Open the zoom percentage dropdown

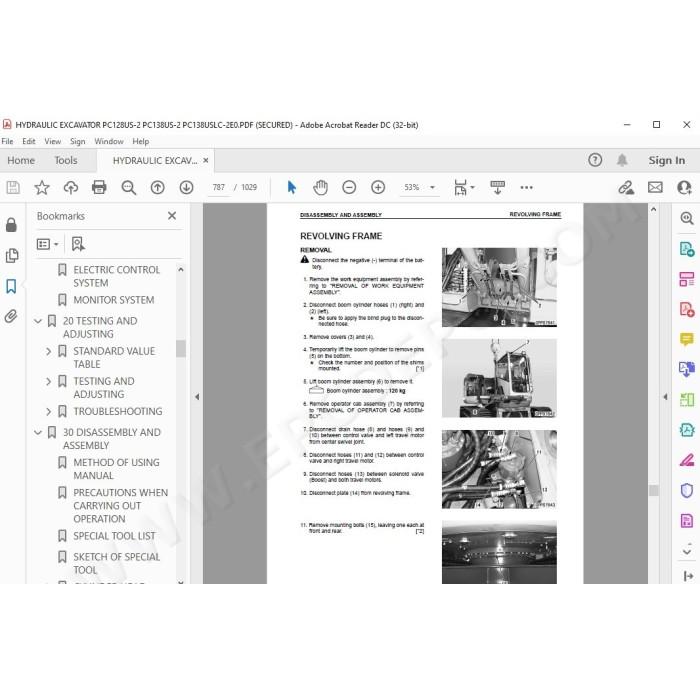pos(432,188)
